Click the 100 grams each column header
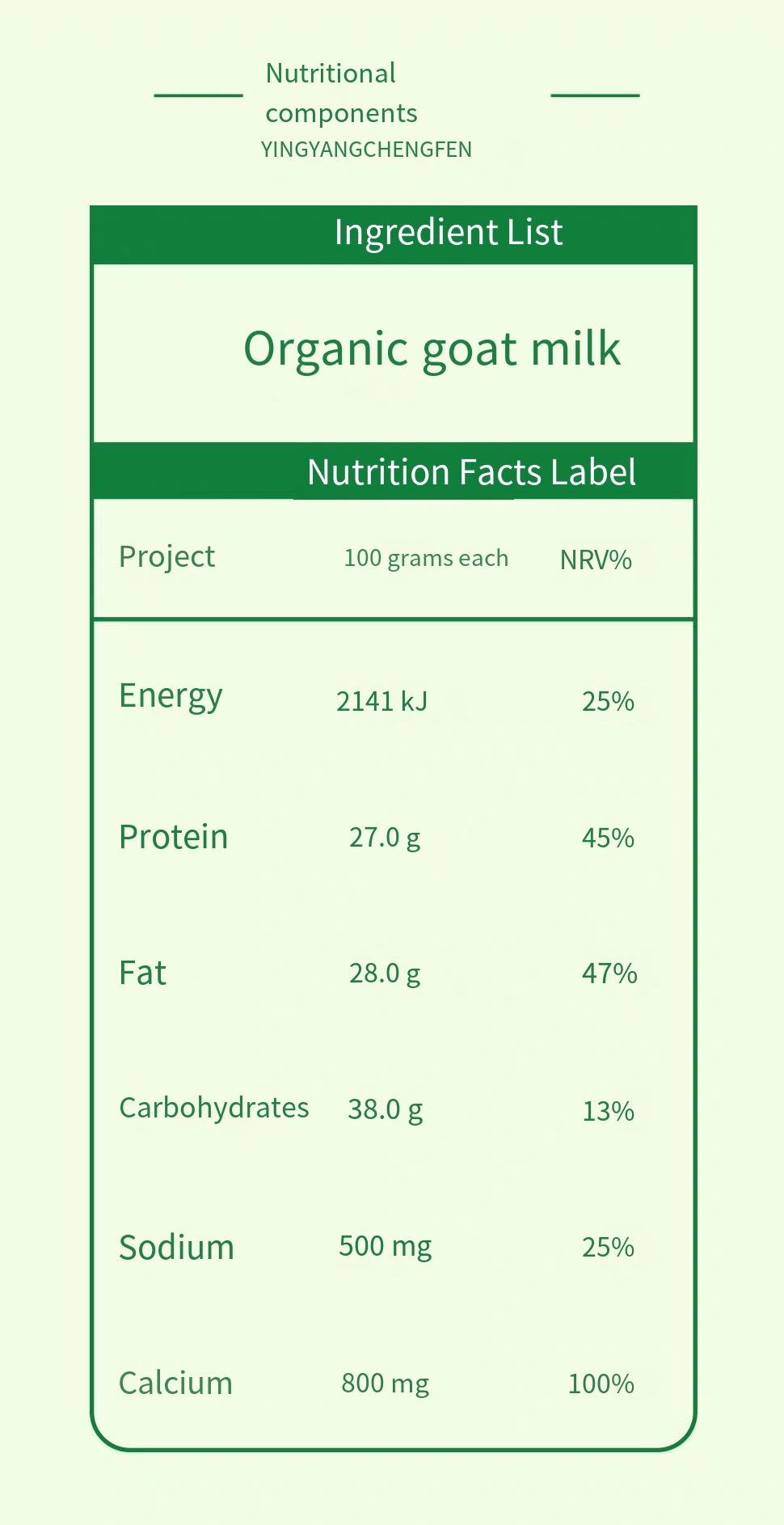Screen dimensions: 784x1525 coord(426,559)
